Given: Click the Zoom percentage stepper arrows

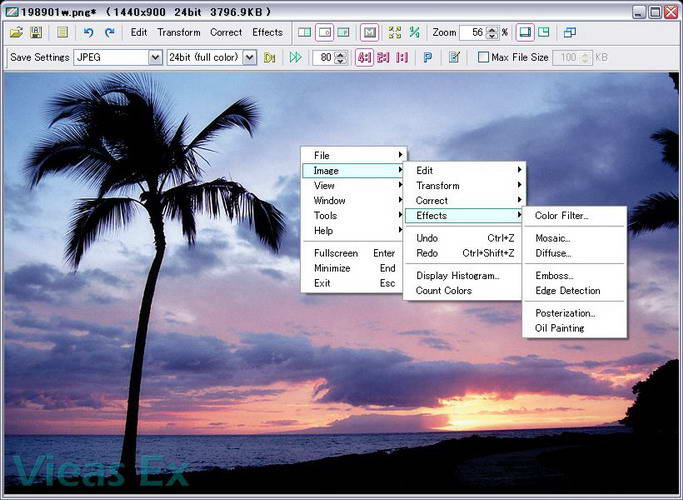Looking at the screenshot, I should [493, 33].
